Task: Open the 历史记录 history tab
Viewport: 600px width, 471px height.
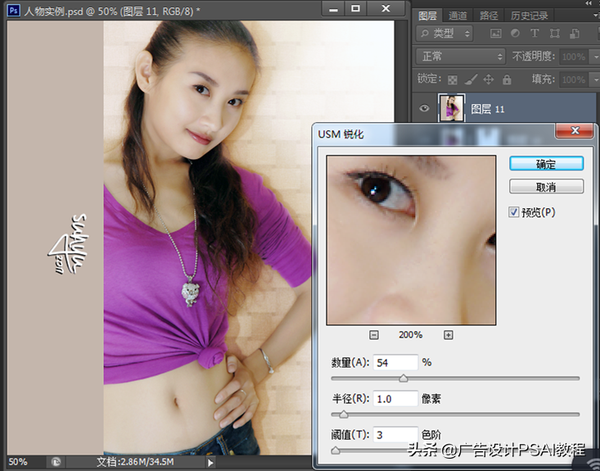Action: pos(529,16)
